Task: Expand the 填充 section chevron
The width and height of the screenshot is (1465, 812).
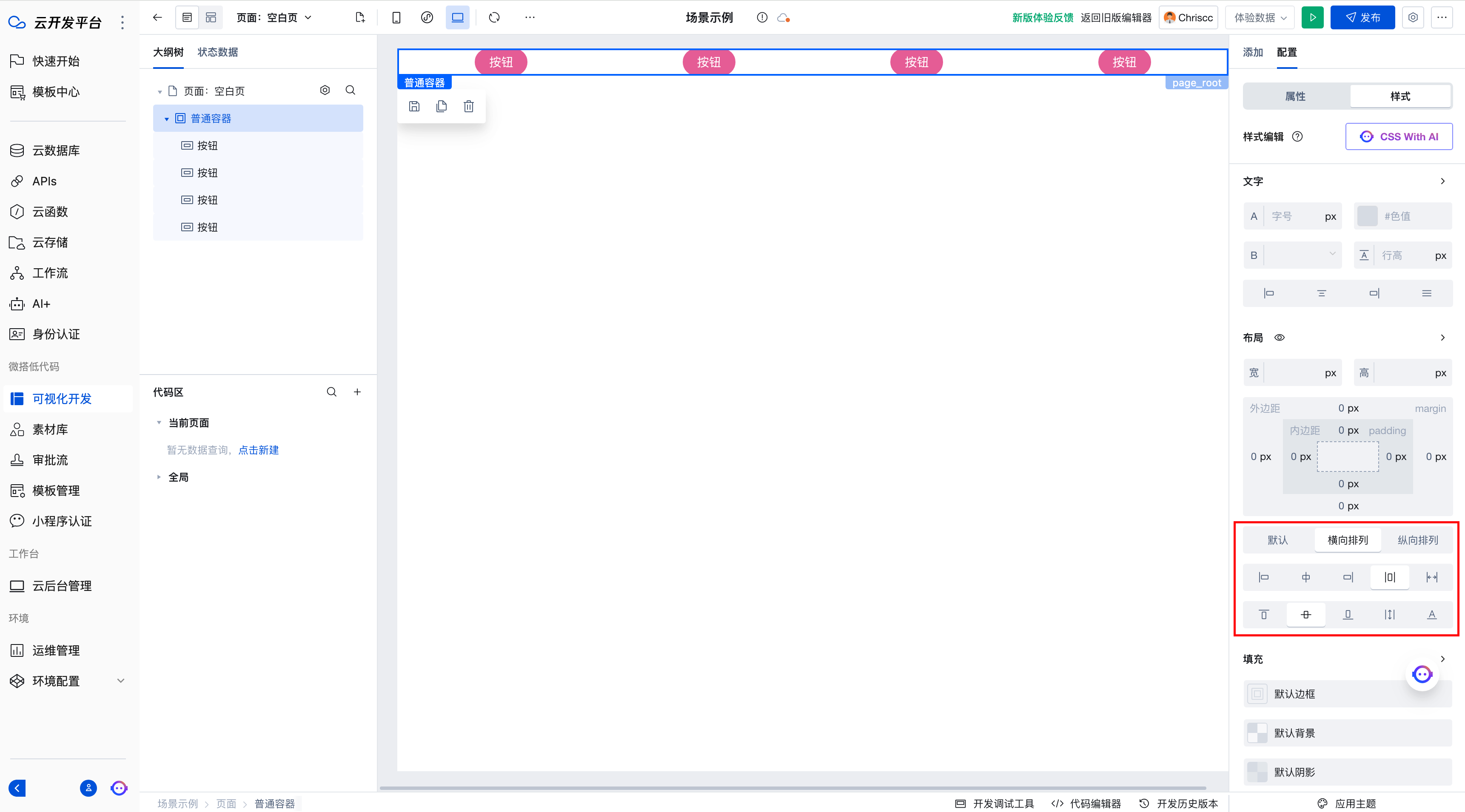Action: [1443, 659]
